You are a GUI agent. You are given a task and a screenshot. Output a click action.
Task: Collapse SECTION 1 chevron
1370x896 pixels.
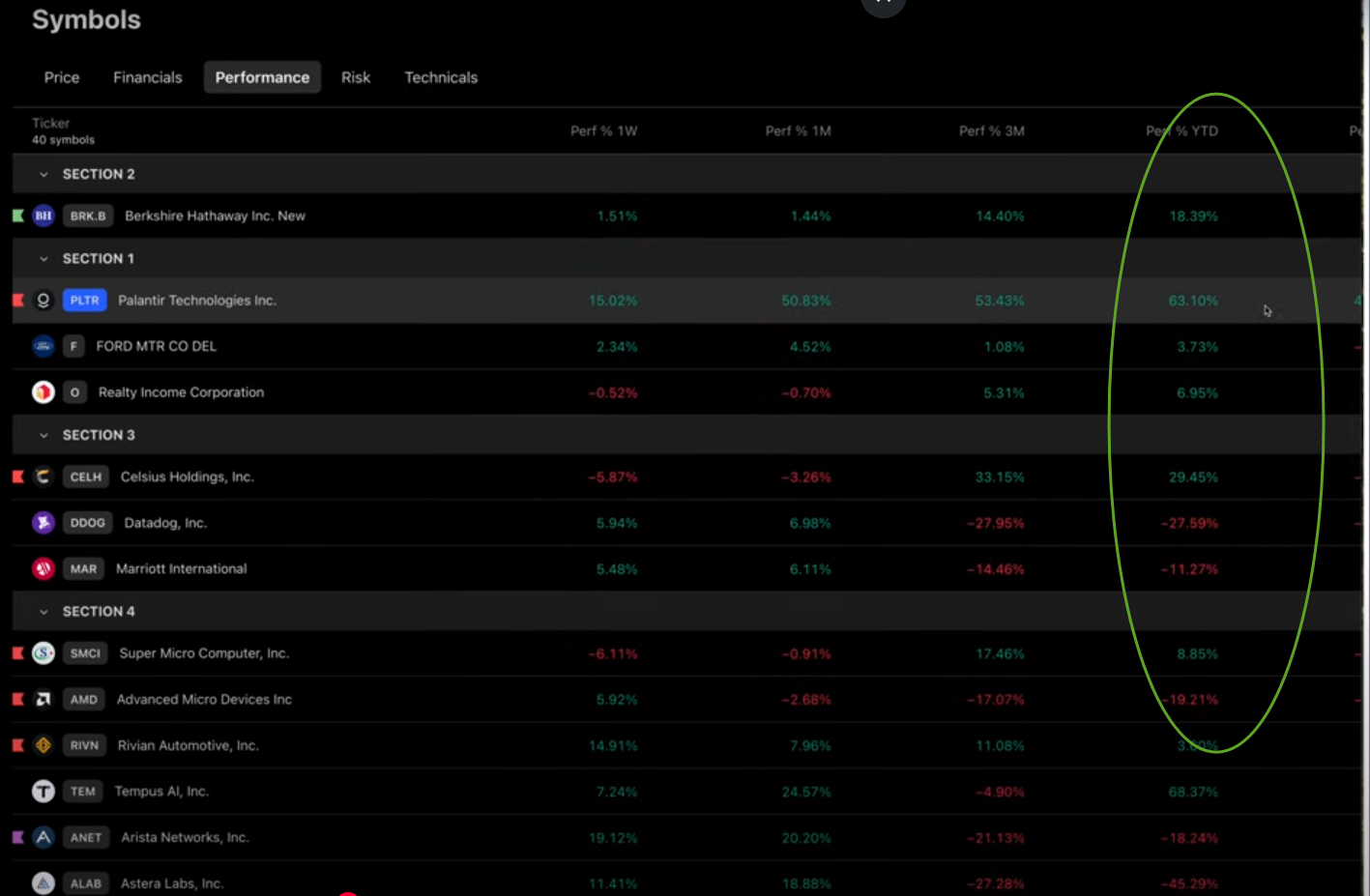[44, 259]
